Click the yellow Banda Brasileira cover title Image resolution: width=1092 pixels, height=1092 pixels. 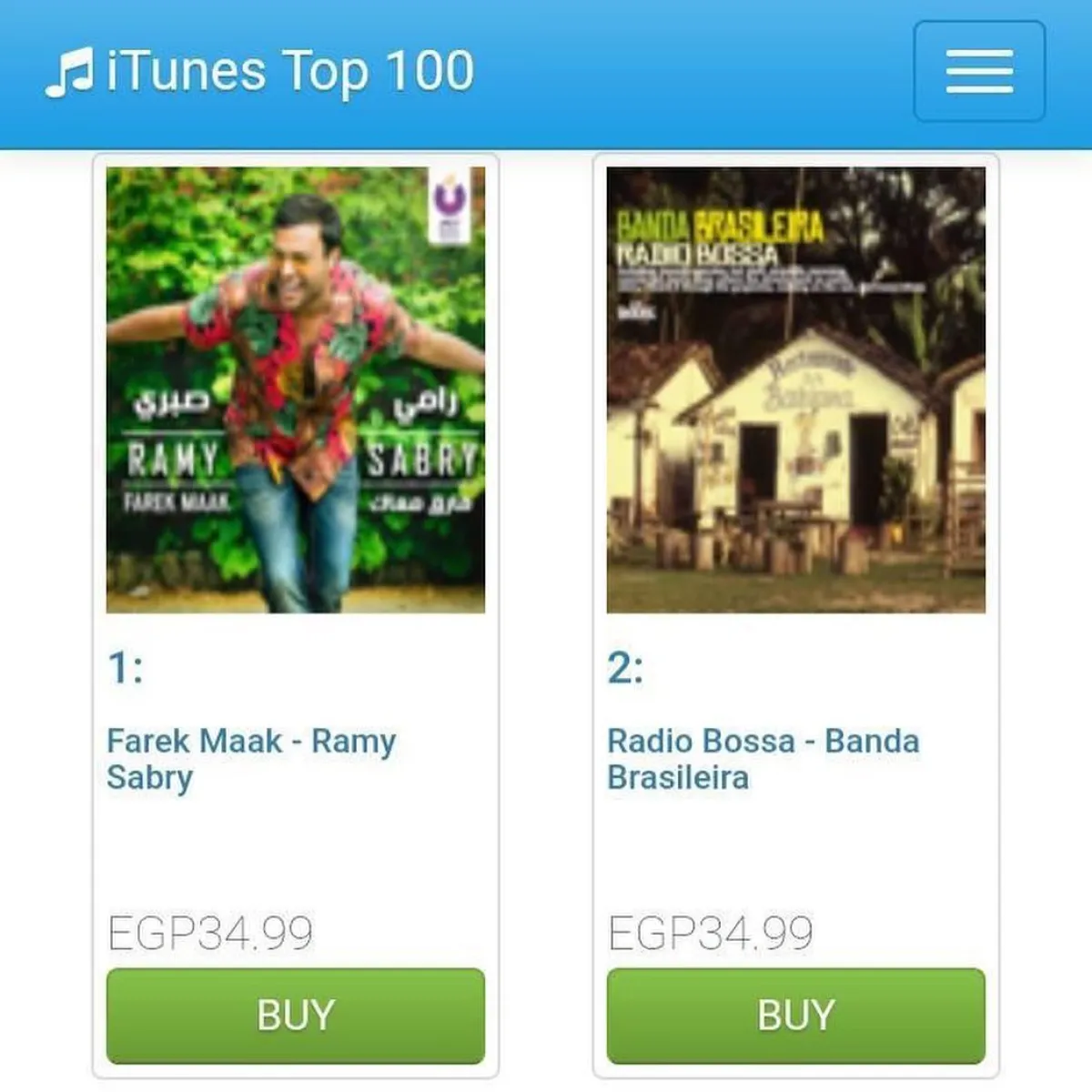[x=721, y=226]
